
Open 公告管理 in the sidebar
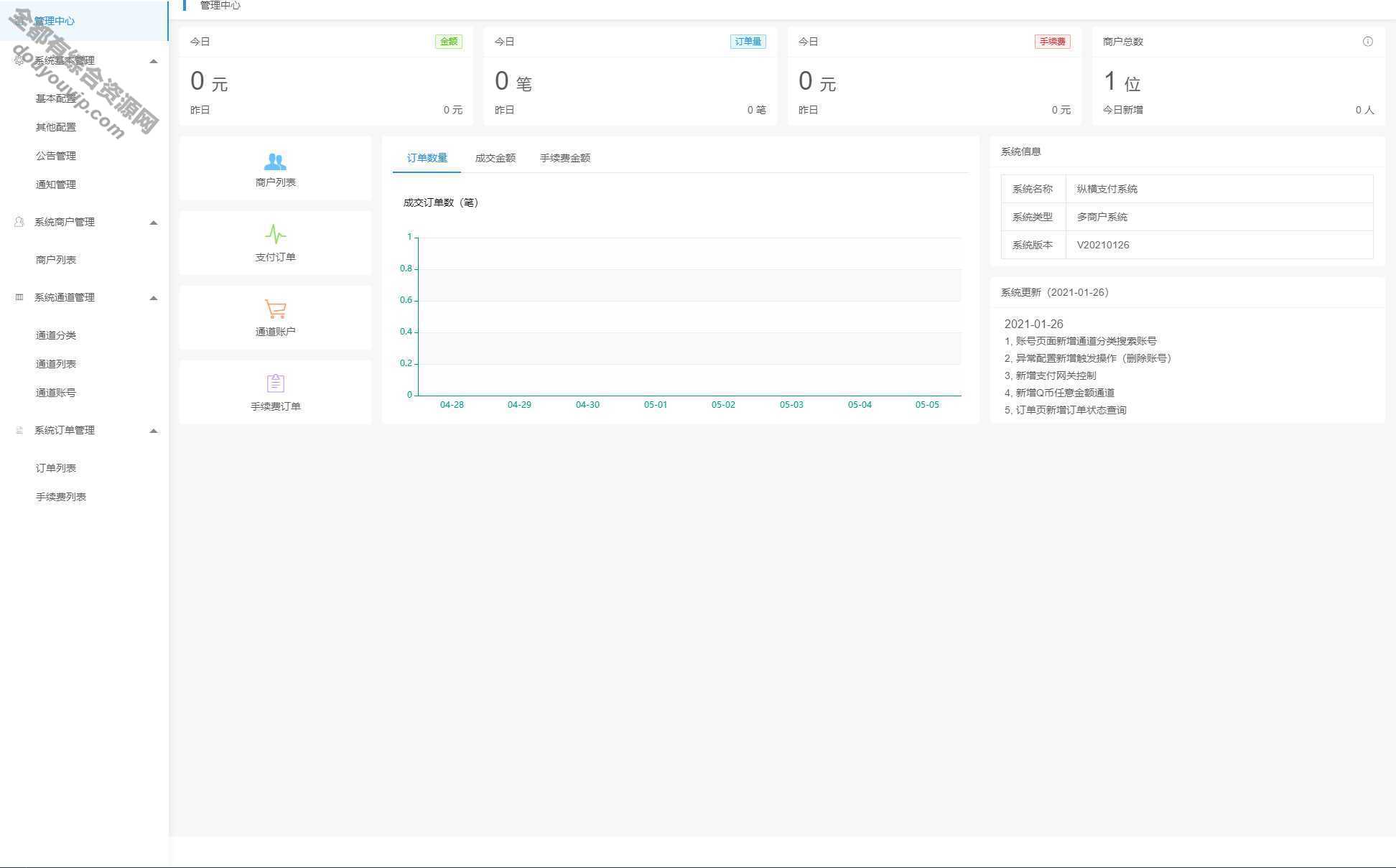coord(56,156)
